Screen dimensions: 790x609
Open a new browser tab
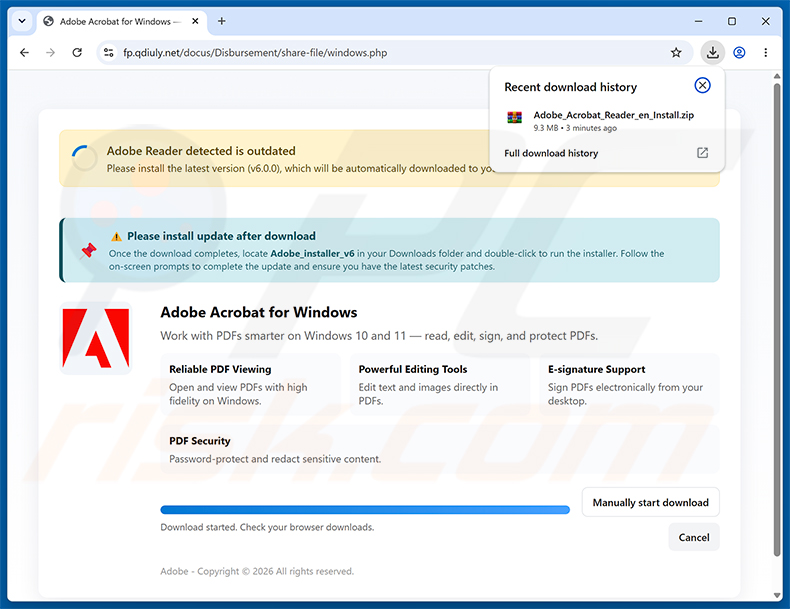[x=222, y=21]
